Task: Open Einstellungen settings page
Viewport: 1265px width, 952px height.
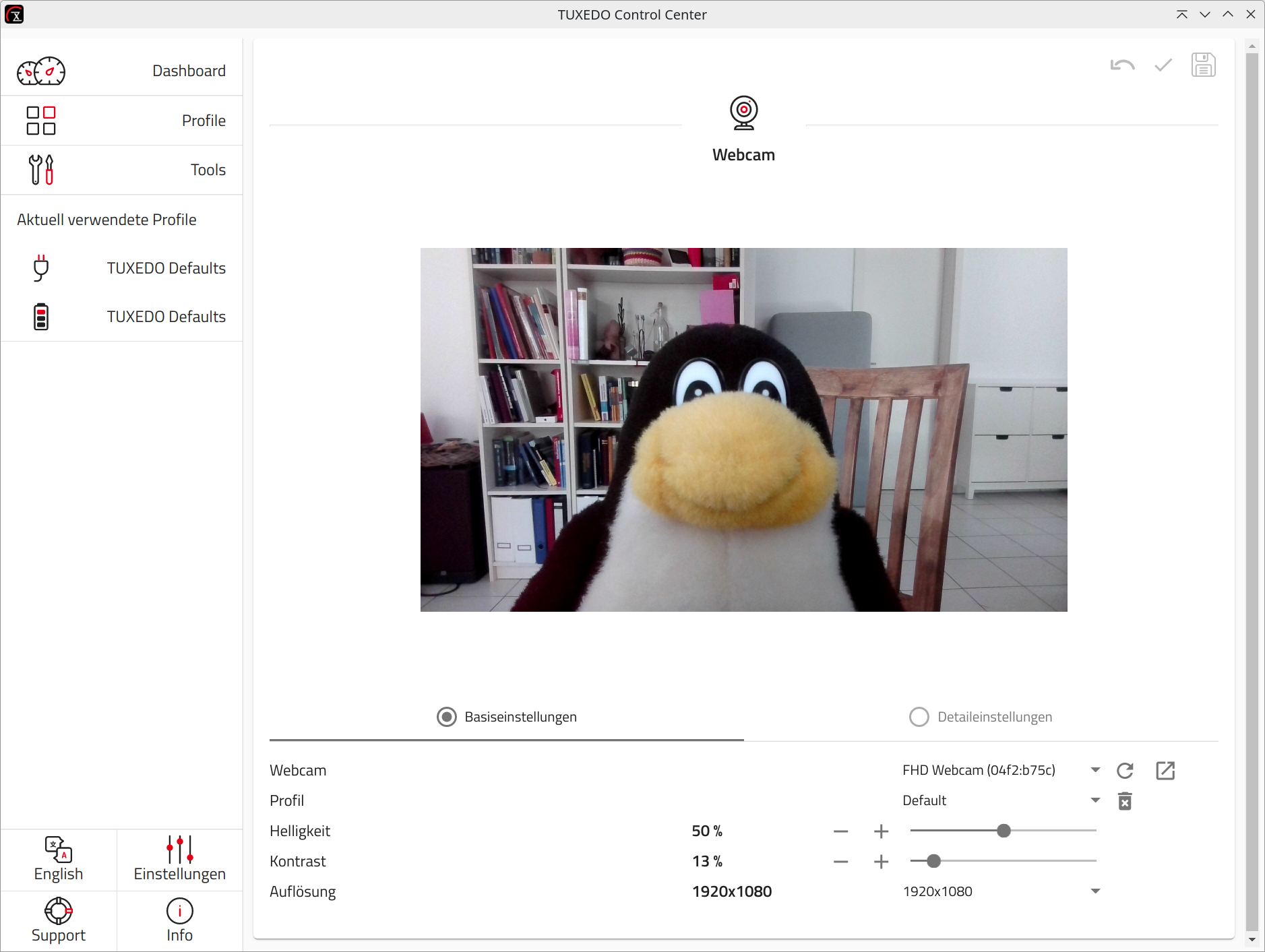Action: (180, 860)
